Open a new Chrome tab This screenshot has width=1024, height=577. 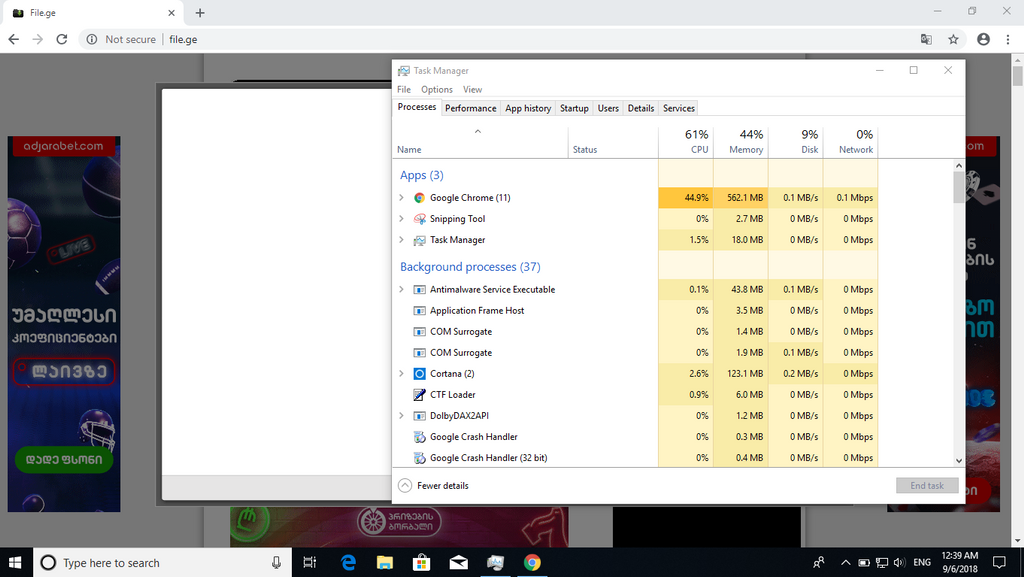pos(200,12)
